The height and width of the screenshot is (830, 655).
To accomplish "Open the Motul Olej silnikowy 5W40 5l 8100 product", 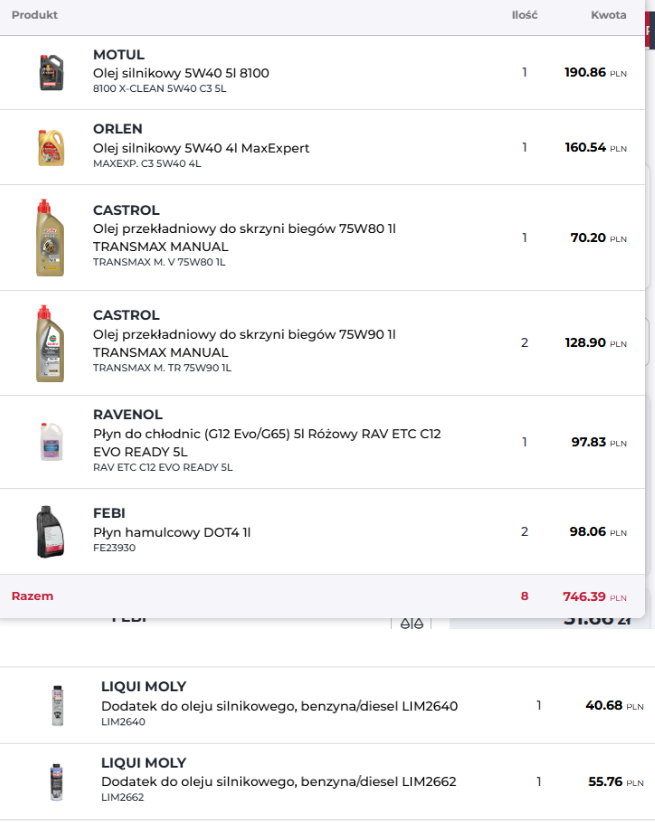I will click(x=180, y=73).
